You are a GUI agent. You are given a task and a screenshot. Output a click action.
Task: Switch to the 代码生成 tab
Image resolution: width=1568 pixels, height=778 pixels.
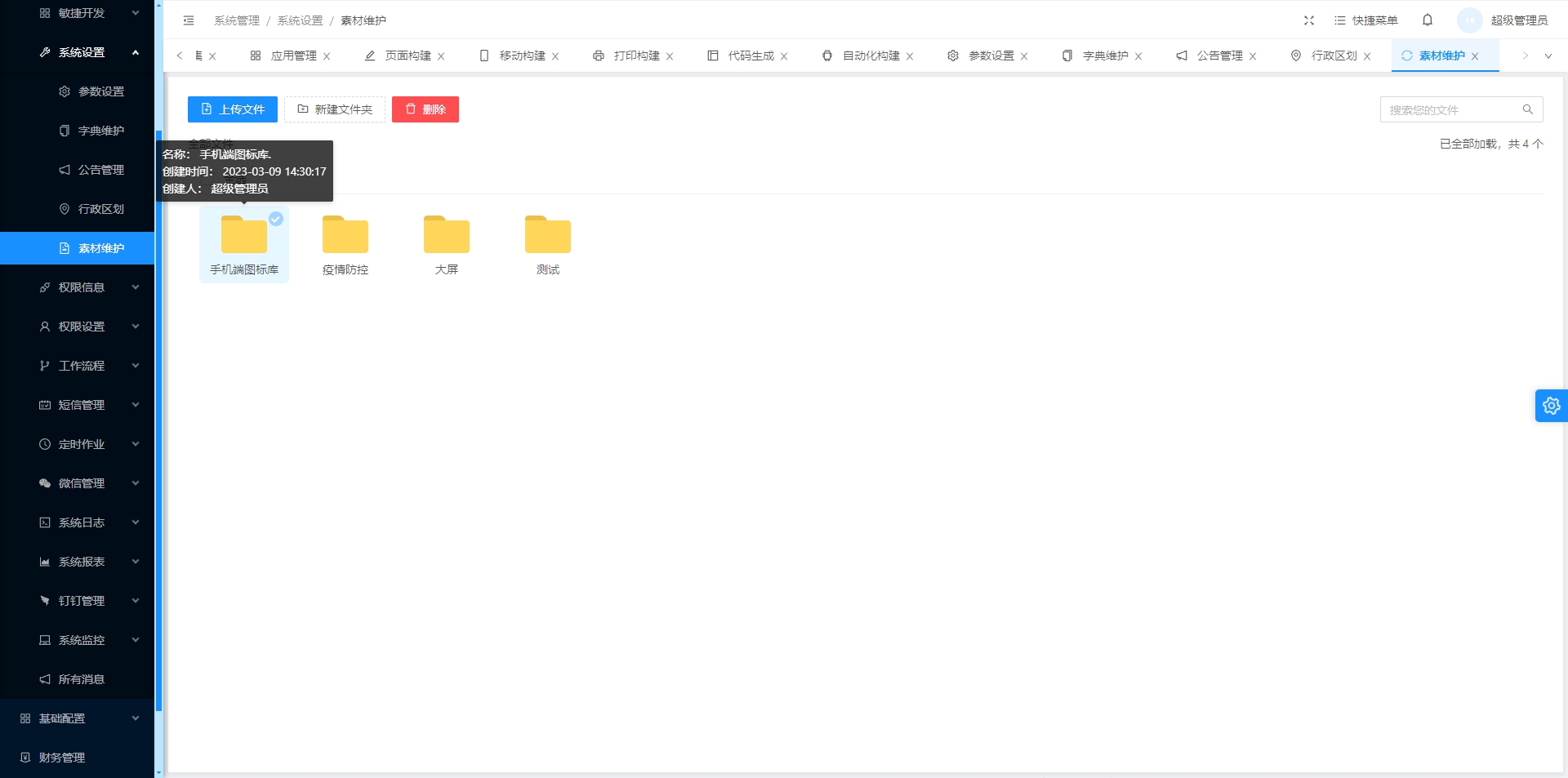(751, 56)
